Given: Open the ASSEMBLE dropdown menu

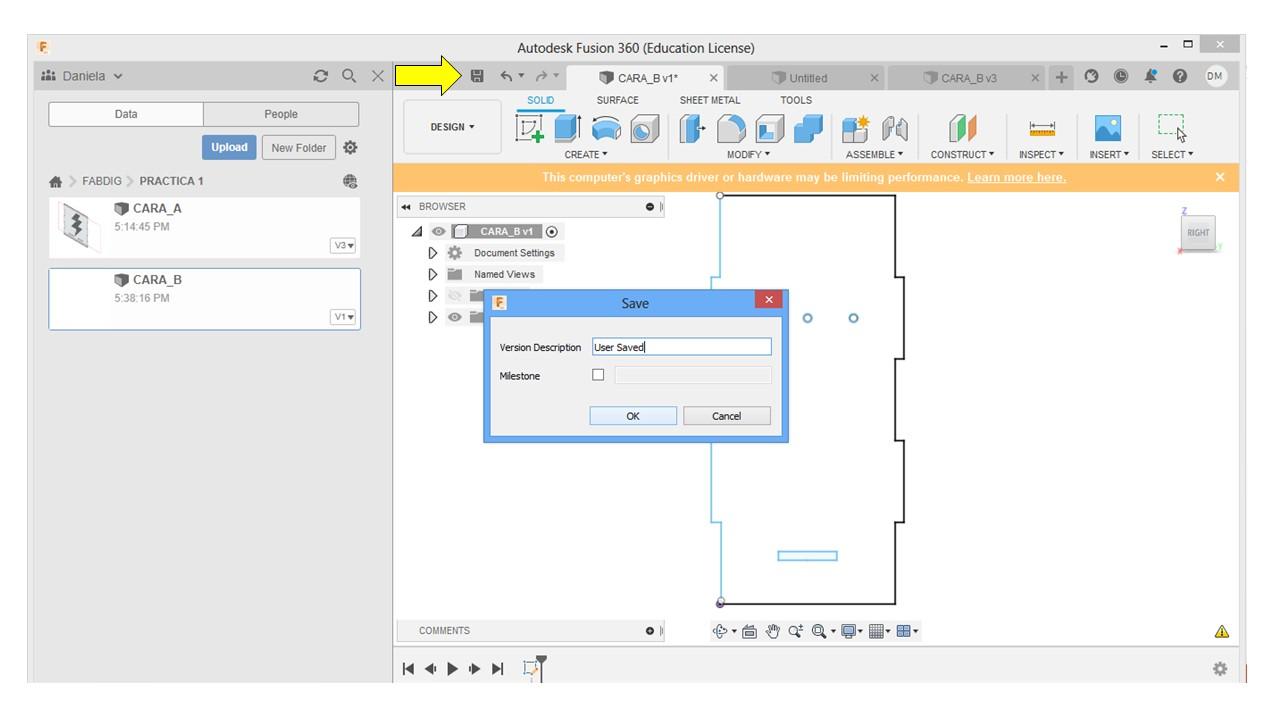Looking at the screenshot, I should point(874,154).
